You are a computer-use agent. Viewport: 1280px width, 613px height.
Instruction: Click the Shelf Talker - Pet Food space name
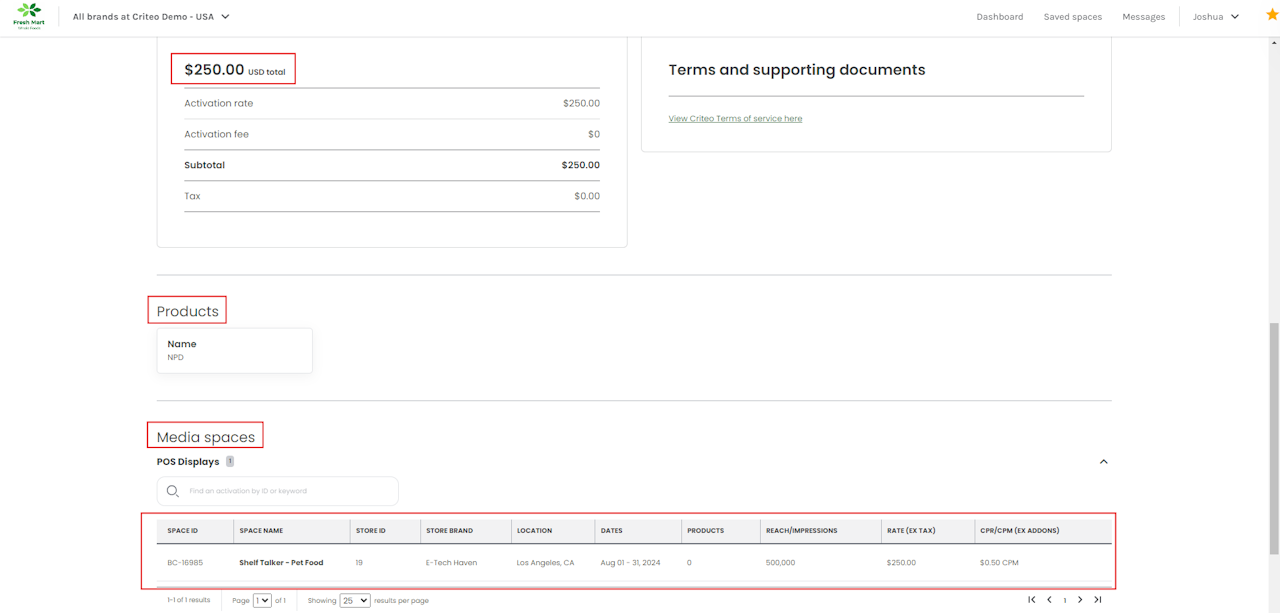coord(281,563)
